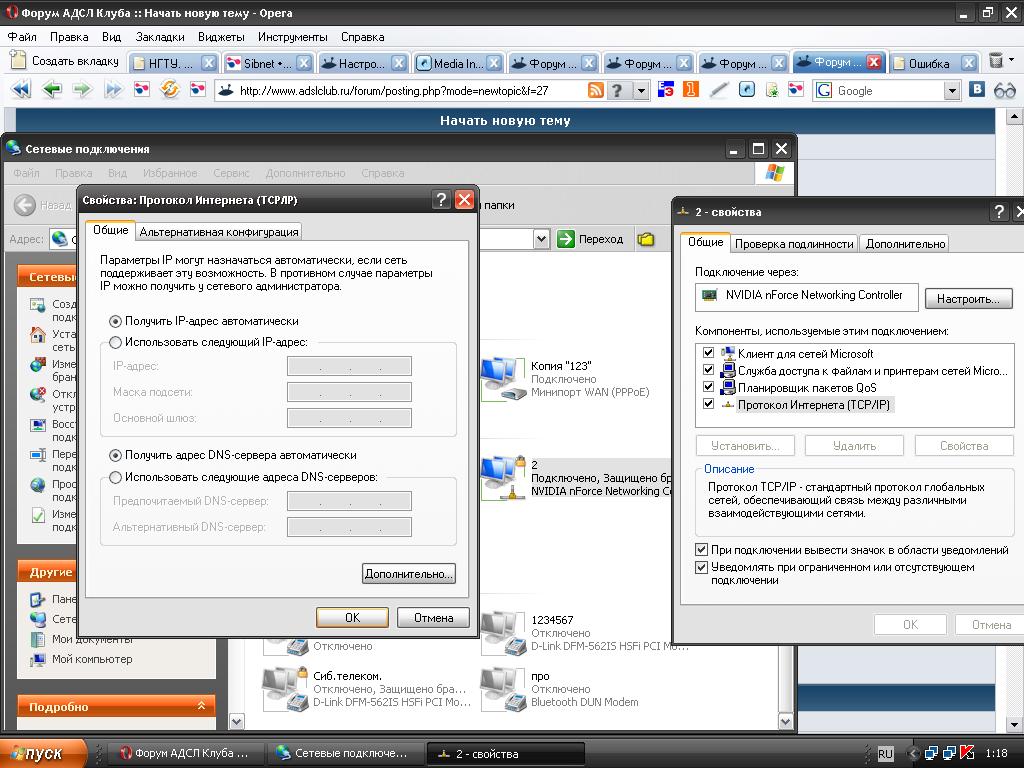
Task: Click the "Дополнительно..." button
Action: click(x=408, y=574)
